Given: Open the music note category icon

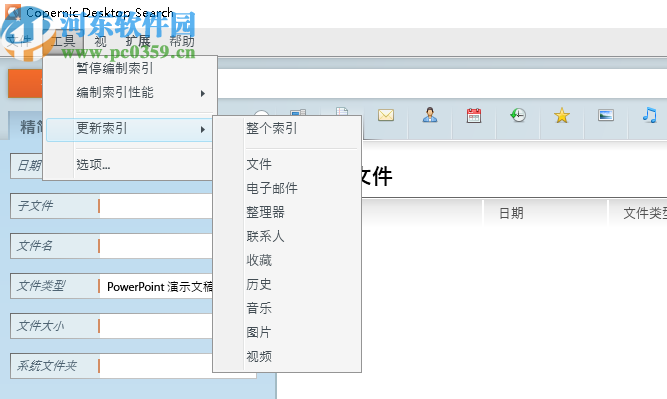Looking at the screenshot, I should pos(650,115).
